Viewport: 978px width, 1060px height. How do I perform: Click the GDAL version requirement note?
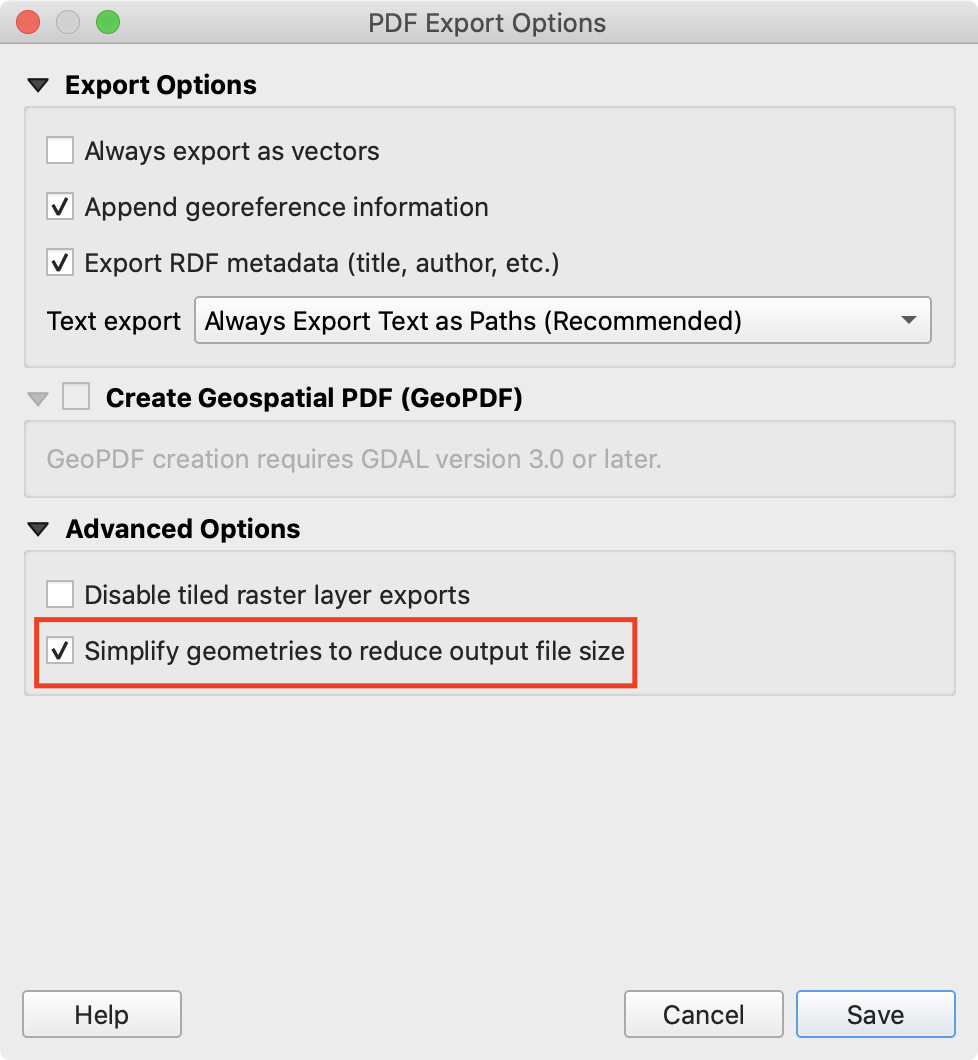tap(354, 460)
